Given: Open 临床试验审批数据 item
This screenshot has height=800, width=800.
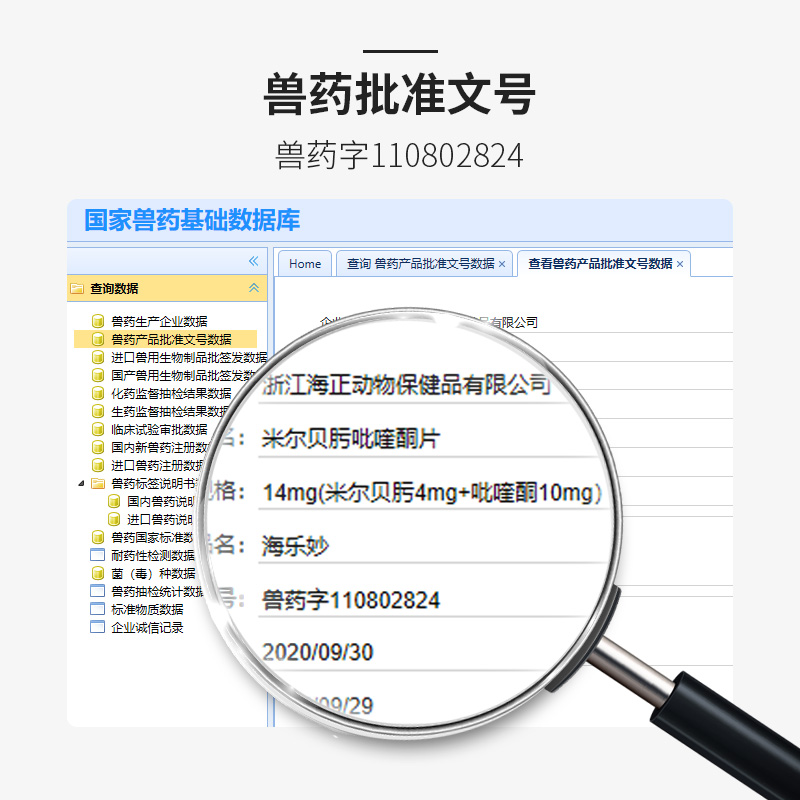Looking at the screenshot, I should (x=159, y=429).
